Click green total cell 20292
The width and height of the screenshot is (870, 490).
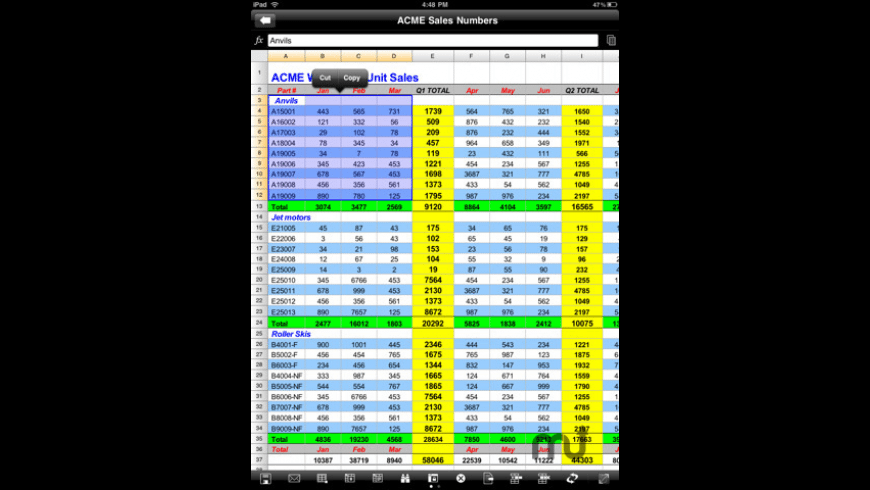433,323
